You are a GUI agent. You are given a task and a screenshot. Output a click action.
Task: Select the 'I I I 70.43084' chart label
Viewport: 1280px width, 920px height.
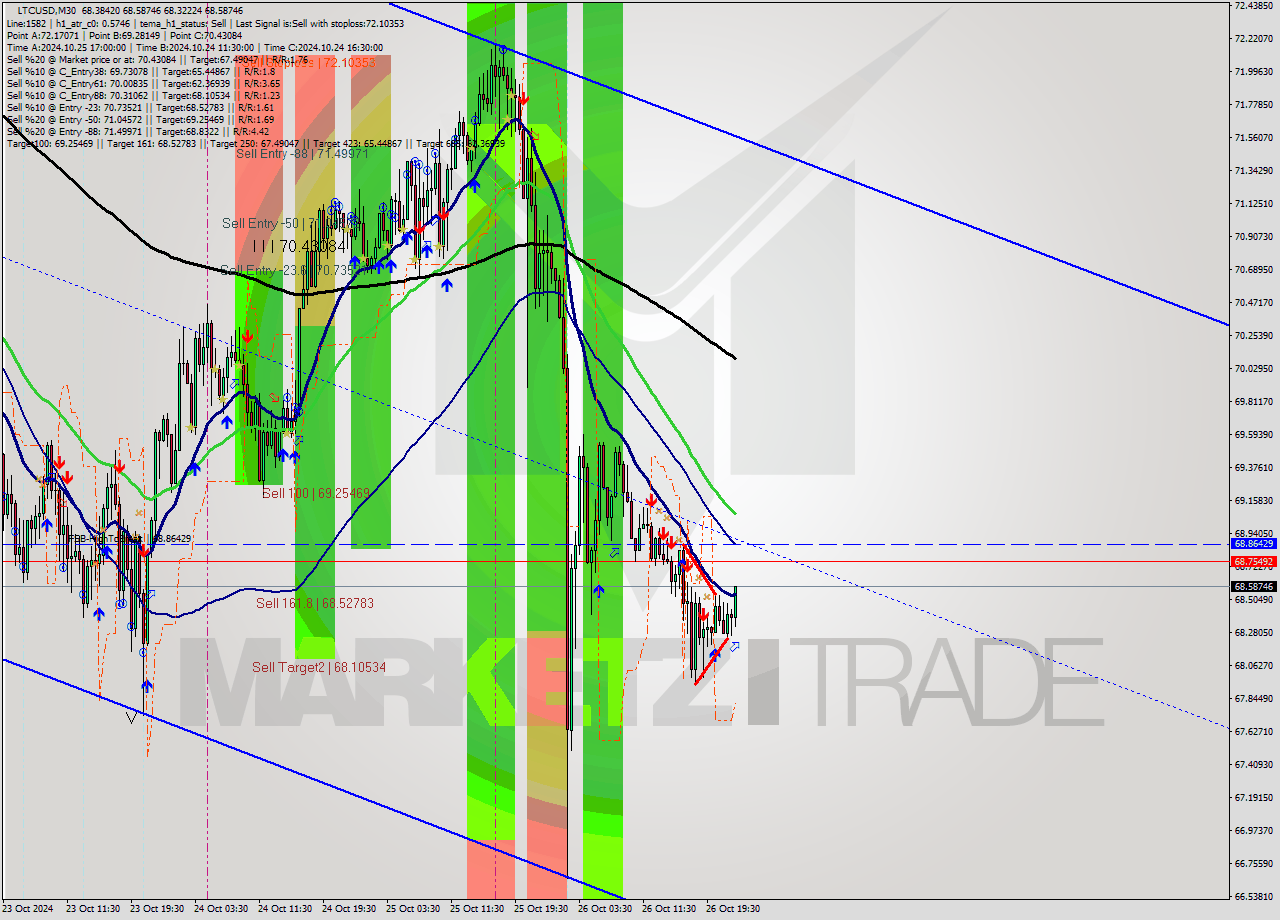pyautogui.click(x=298, y=245)
